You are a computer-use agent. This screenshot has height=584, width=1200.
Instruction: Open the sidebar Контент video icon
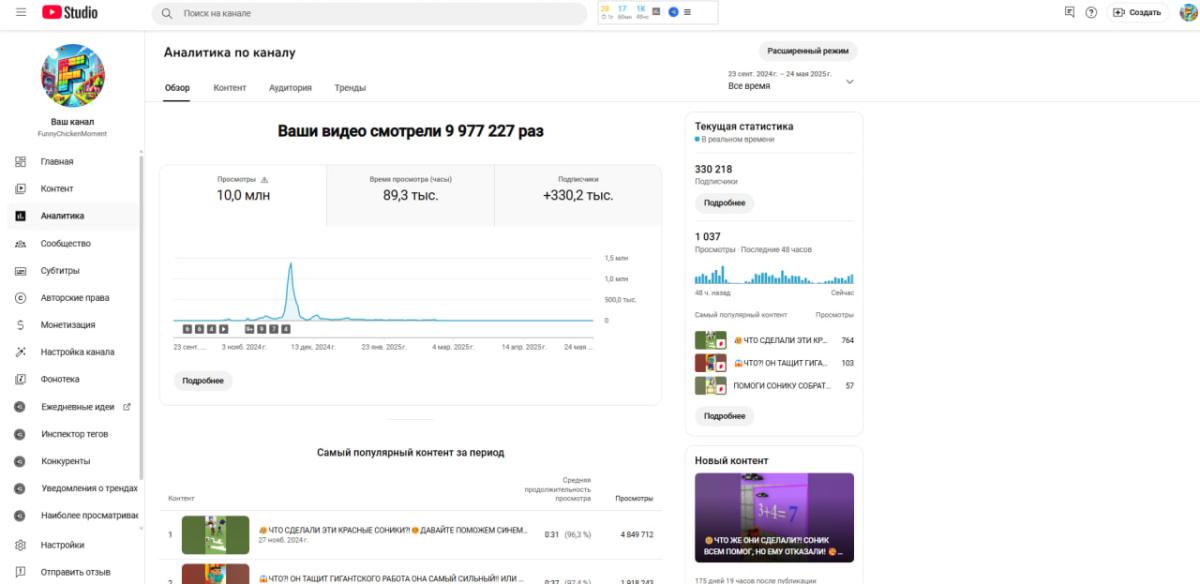[x=20, y=189]
